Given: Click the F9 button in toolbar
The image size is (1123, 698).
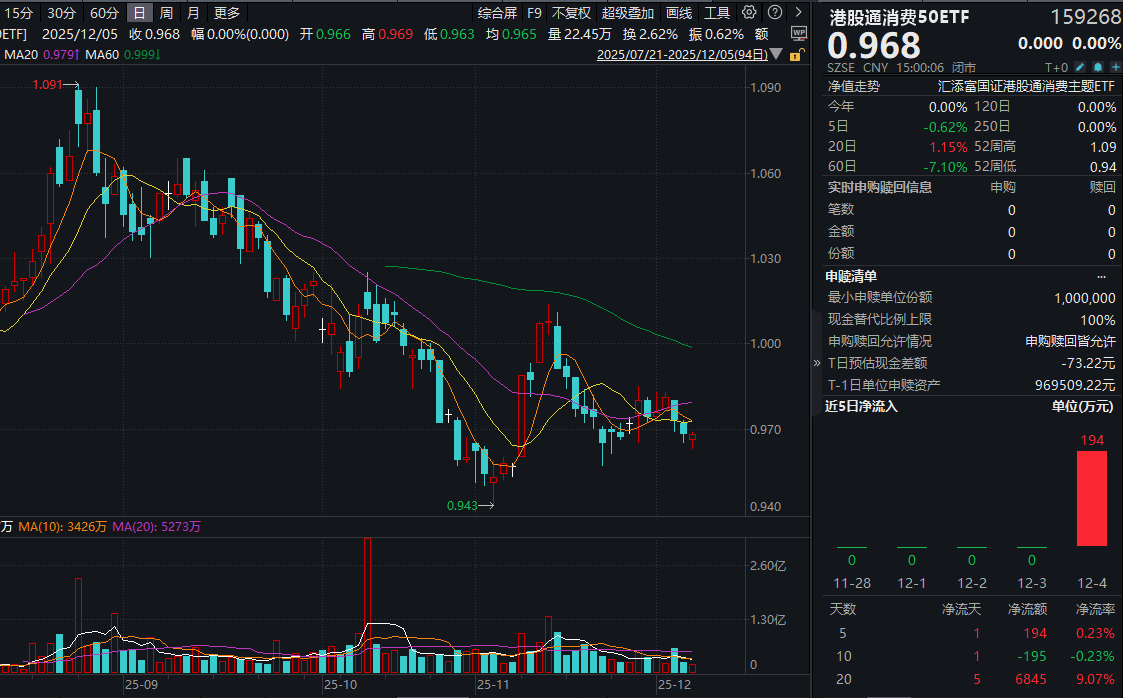Looking at the screenshot, I should 534,13.
